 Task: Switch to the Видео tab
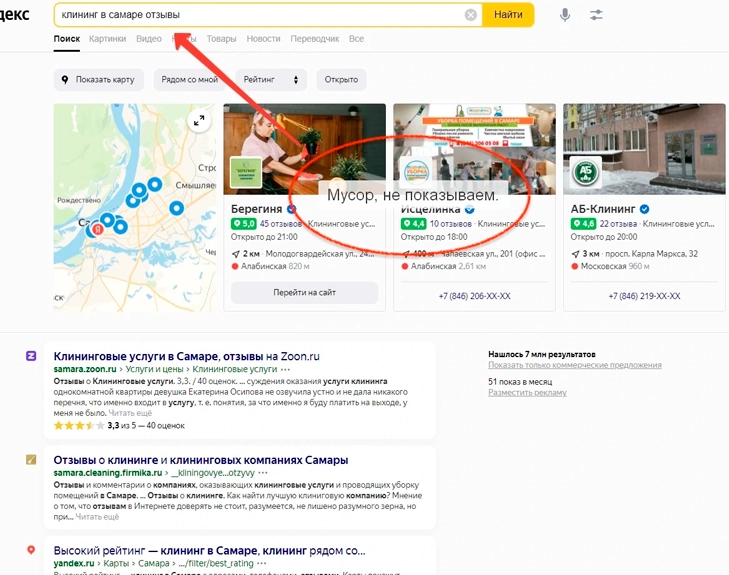click(149, 39)
